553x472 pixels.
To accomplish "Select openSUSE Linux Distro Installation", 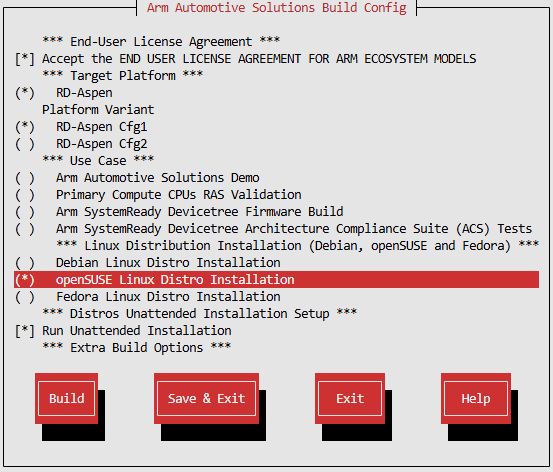I will pyautogui.click(x=276, y=280).
